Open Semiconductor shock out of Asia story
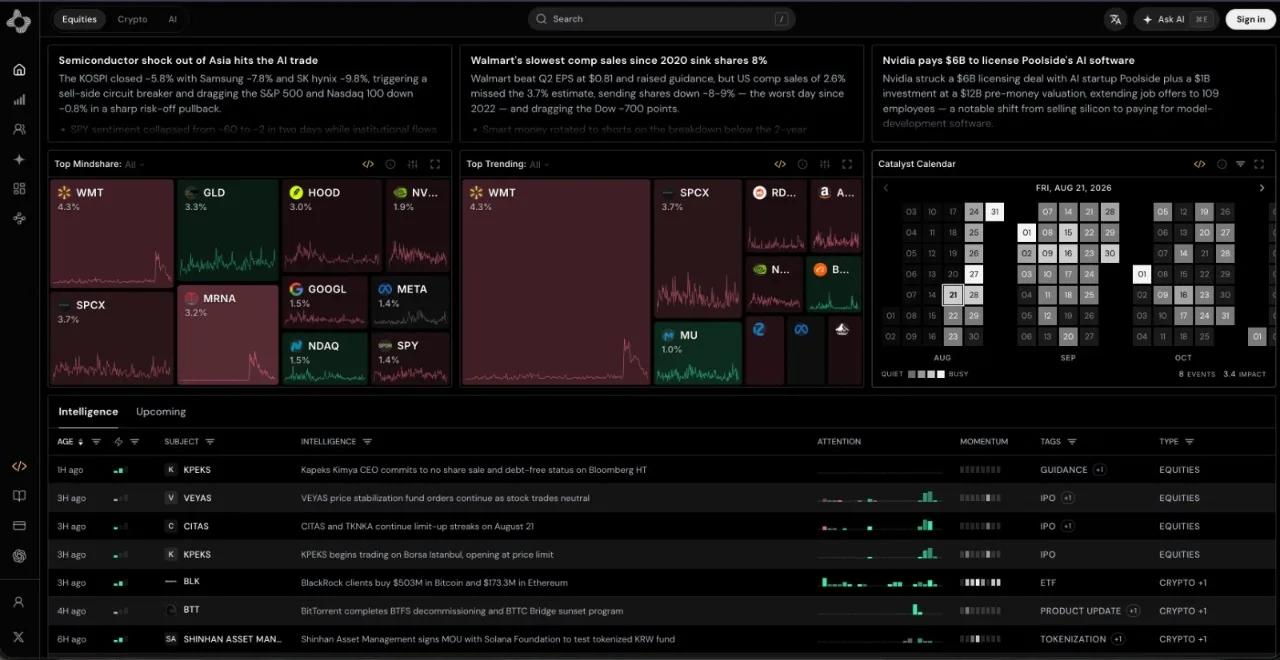 coord(248,93)
